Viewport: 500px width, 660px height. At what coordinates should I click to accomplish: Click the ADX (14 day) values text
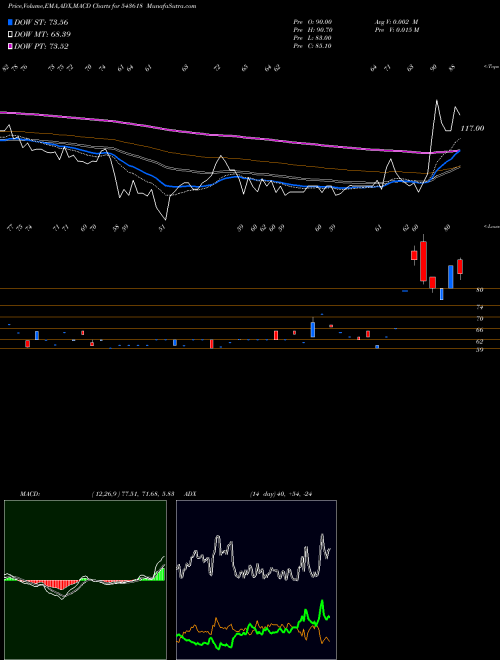(x=280, y=494)
